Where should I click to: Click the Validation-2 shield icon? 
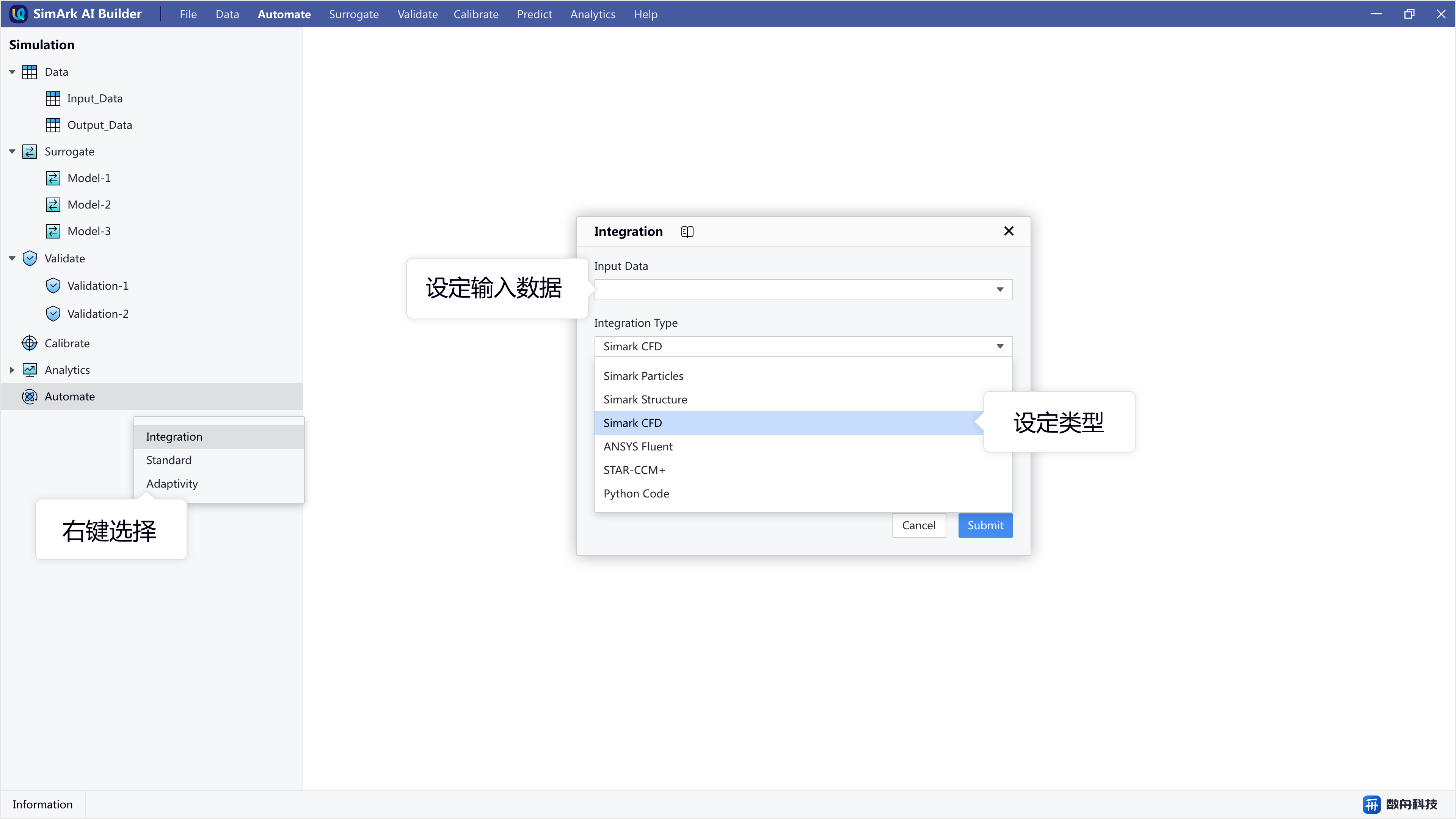(x=53, y=314)
